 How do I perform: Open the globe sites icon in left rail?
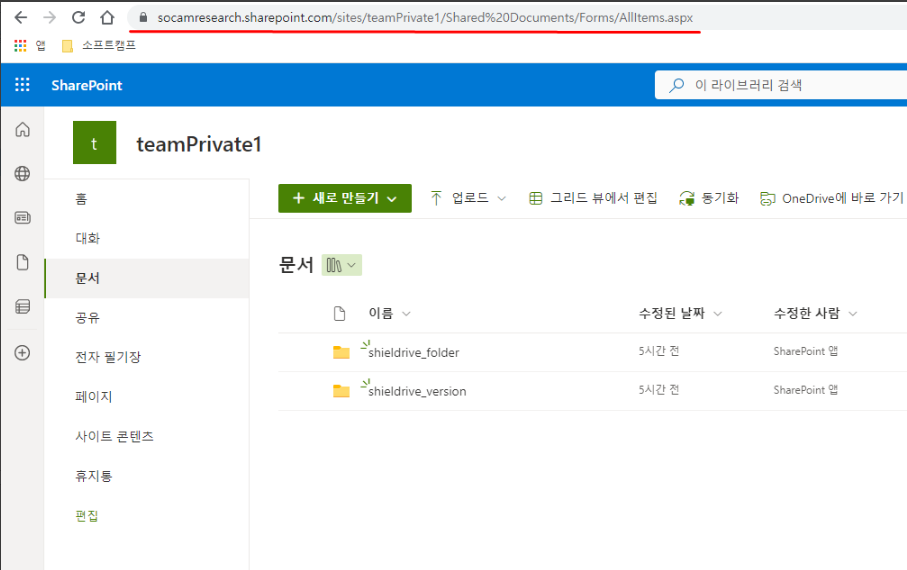22,174
